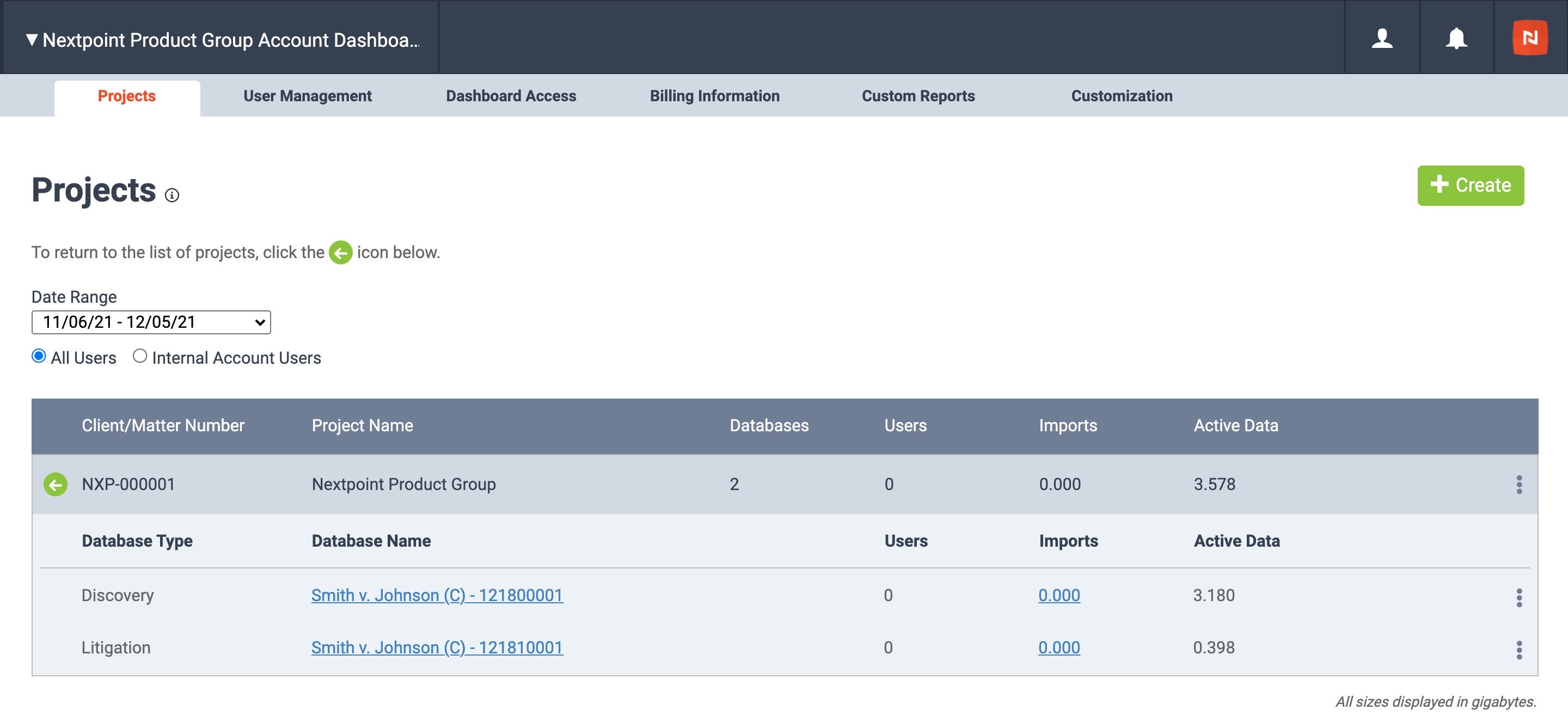Screen dimensions: 1568x728
Task: Click the Nextpoint Product Group project name
Action: coord(403,485)
